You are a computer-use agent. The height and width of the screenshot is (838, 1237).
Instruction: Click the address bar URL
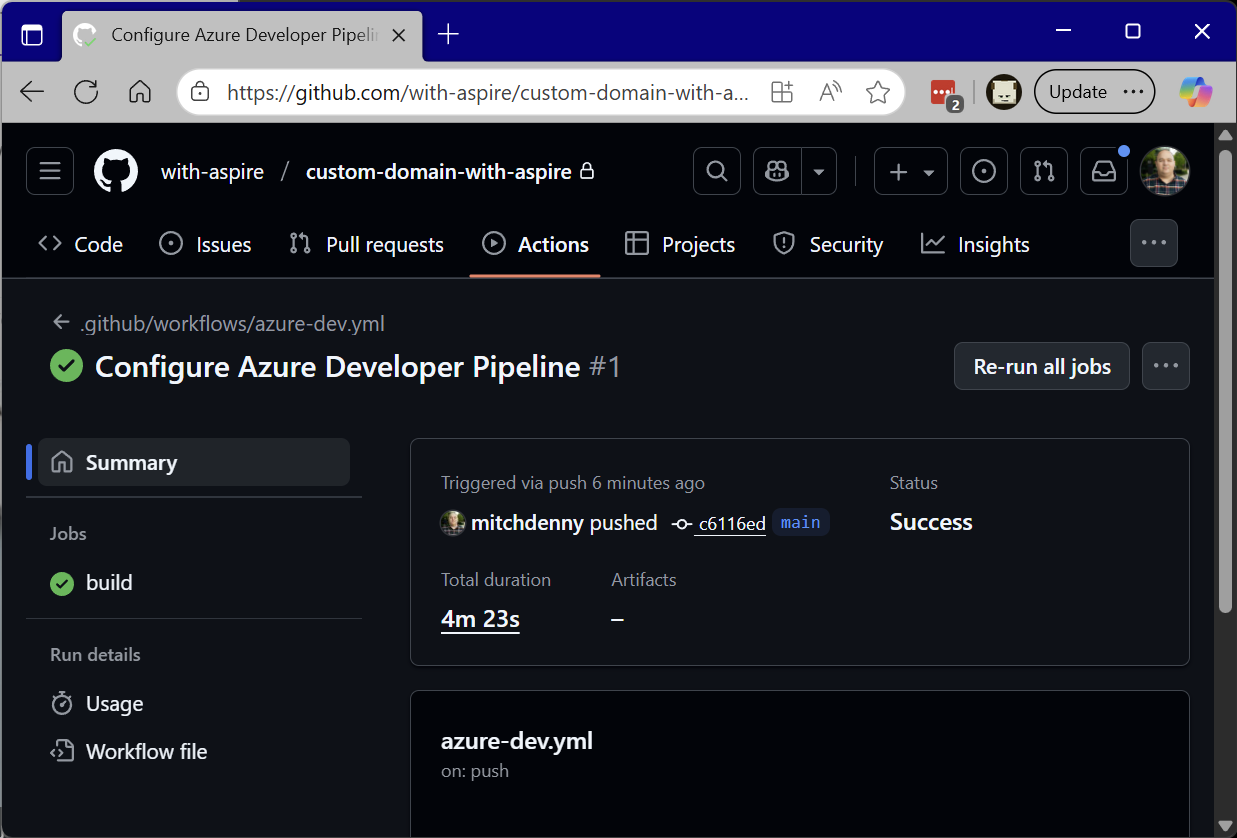pyautogui.click(x=488, y=93)
